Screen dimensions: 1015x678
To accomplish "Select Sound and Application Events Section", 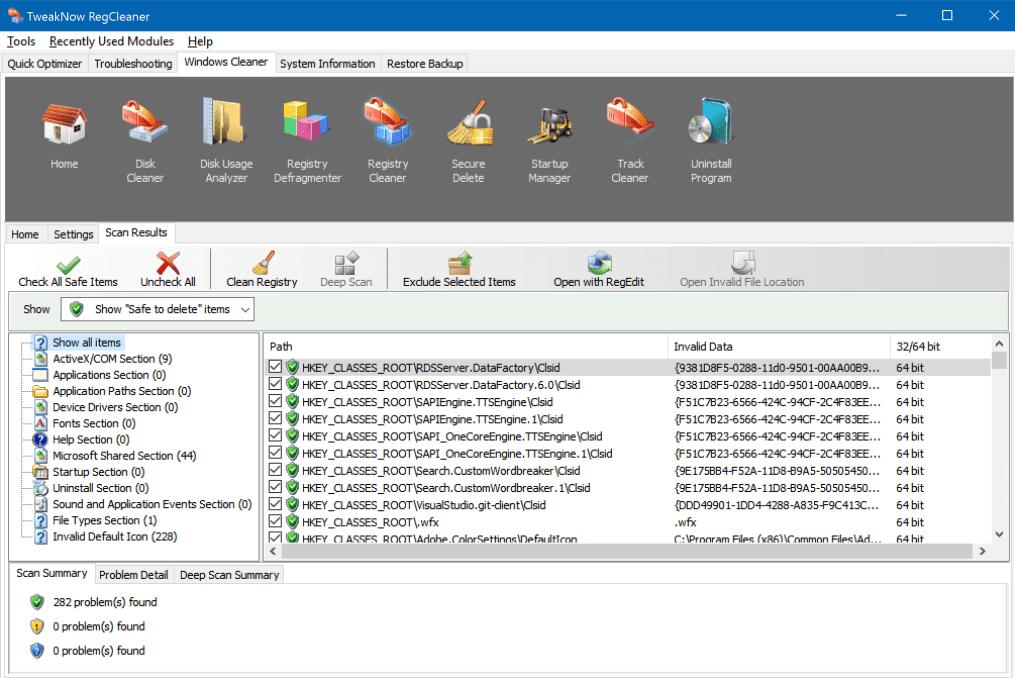I will click(x=152, y=504).
